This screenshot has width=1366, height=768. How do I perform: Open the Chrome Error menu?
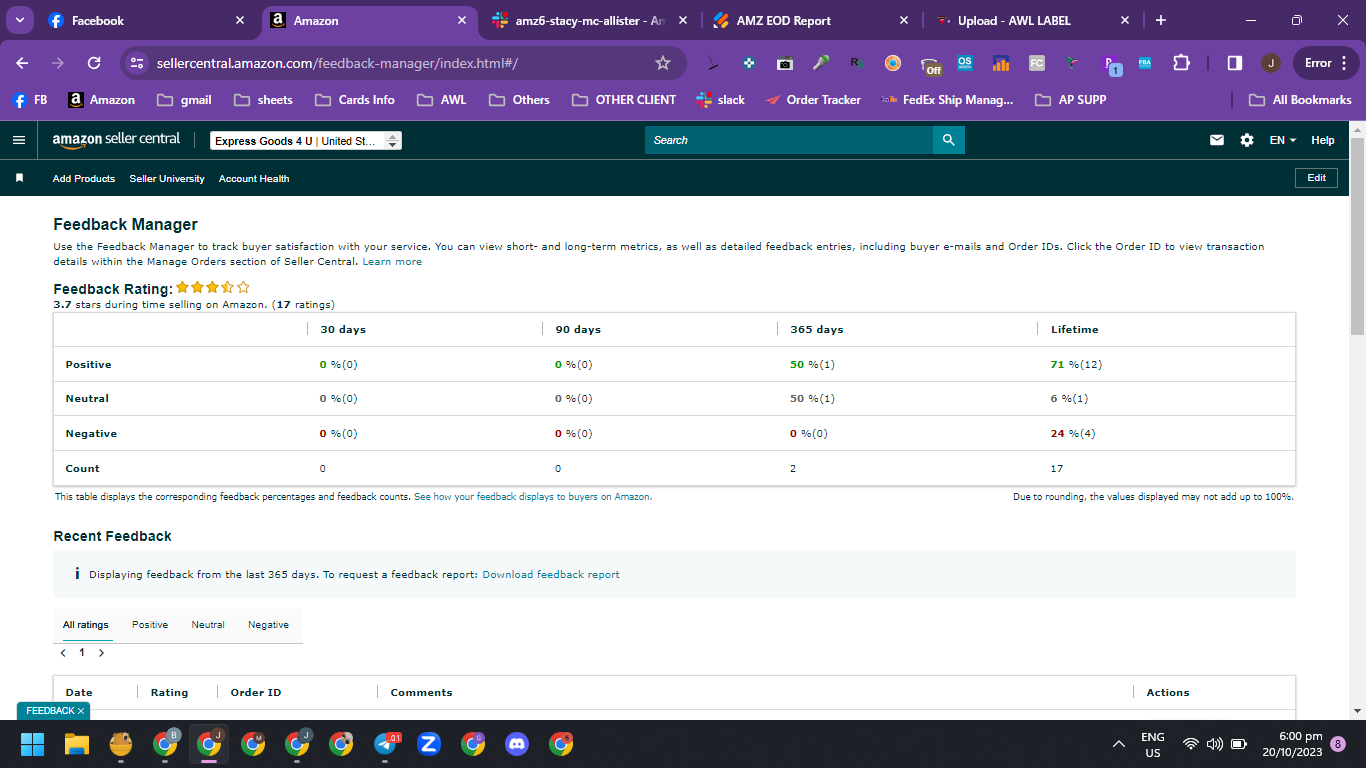[x=1326, y=63]
